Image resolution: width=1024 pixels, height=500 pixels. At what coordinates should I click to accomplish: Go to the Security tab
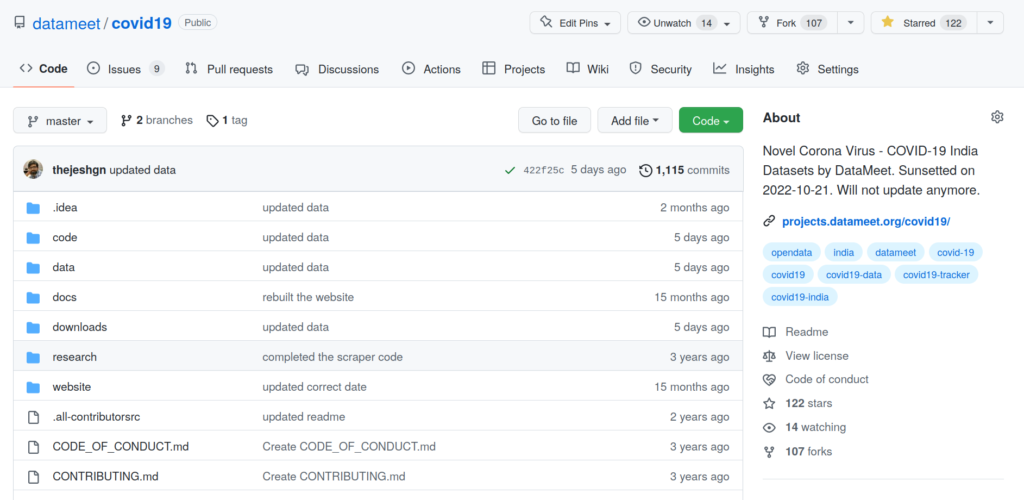coord(660,69)
